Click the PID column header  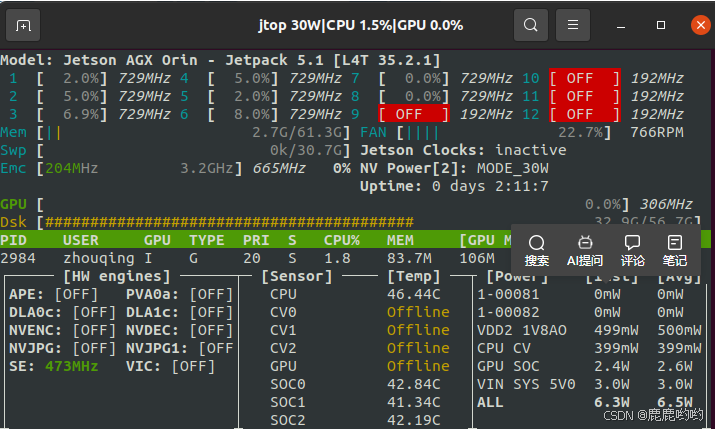(13, 240)
